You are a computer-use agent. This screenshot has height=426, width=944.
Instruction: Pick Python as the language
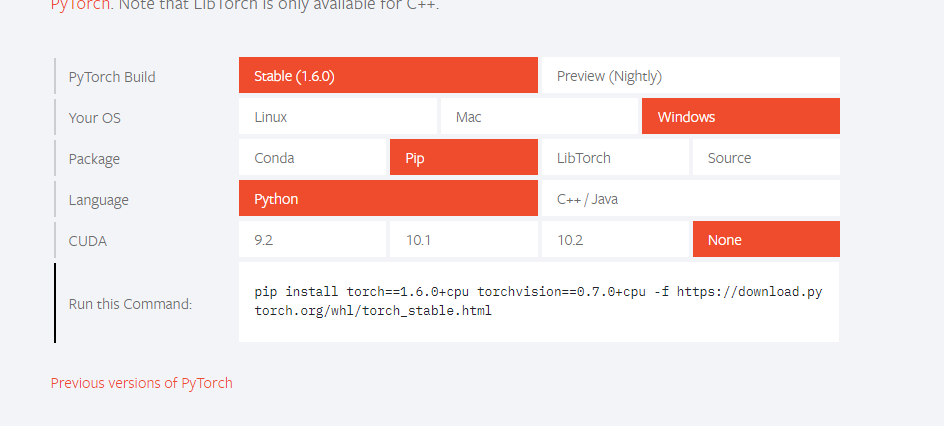388,199
